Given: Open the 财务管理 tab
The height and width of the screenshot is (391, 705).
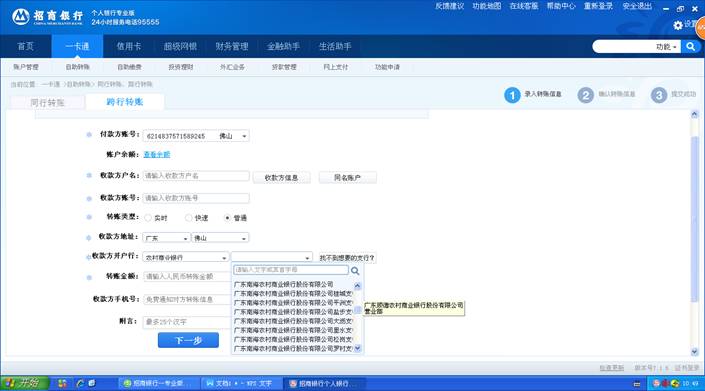Looking at the screenshot, I should tap(232, 46).
